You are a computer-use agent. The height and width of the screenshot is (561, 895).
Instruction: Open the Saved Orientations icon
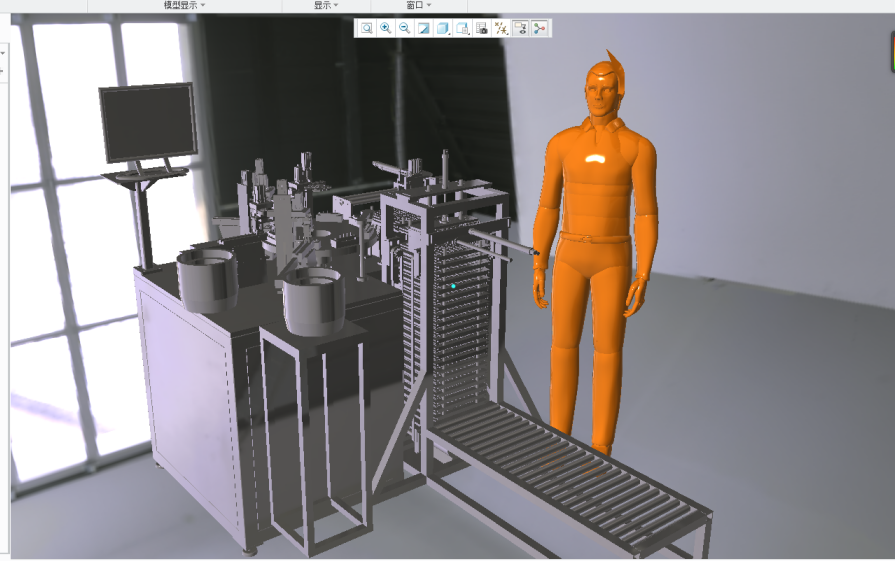tap(462, 28)
